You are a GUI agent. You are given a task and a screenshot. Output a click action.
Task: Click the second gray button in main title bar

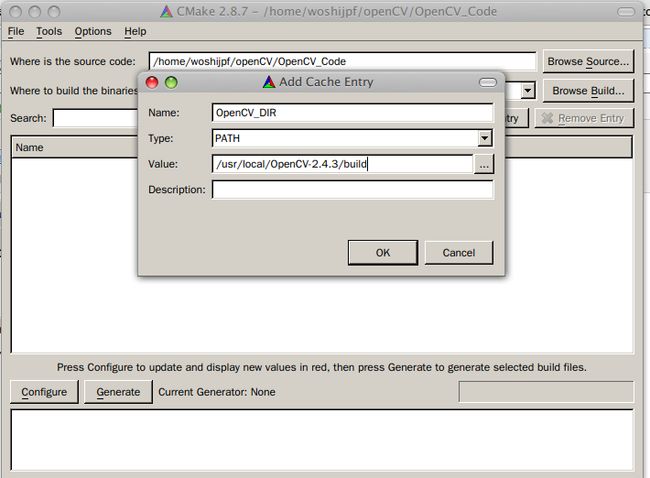pos(35,12)
